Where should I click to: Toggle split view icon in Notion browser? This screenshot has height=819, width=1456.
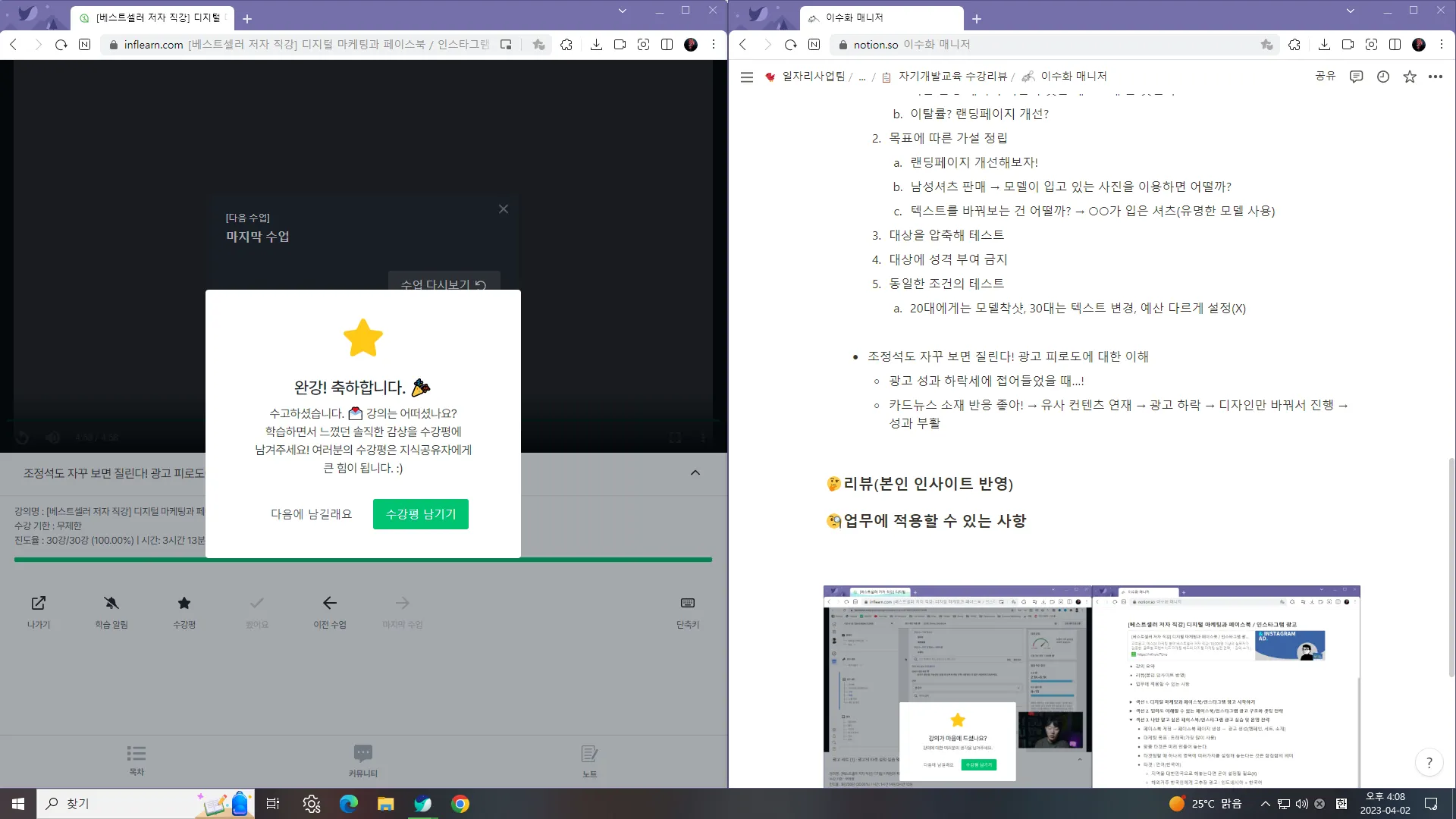pos(1395,45)
